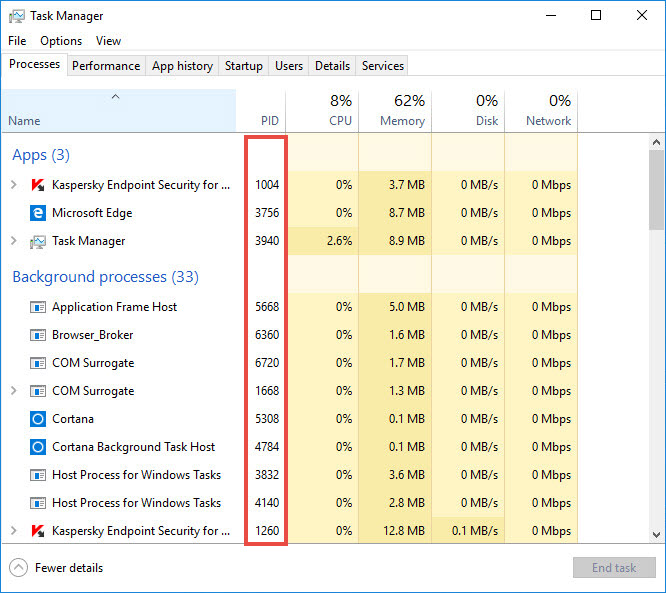Click the Task Manager title bar icon
This screenshot has height=593, width=666.
click(x=17, y=16)
